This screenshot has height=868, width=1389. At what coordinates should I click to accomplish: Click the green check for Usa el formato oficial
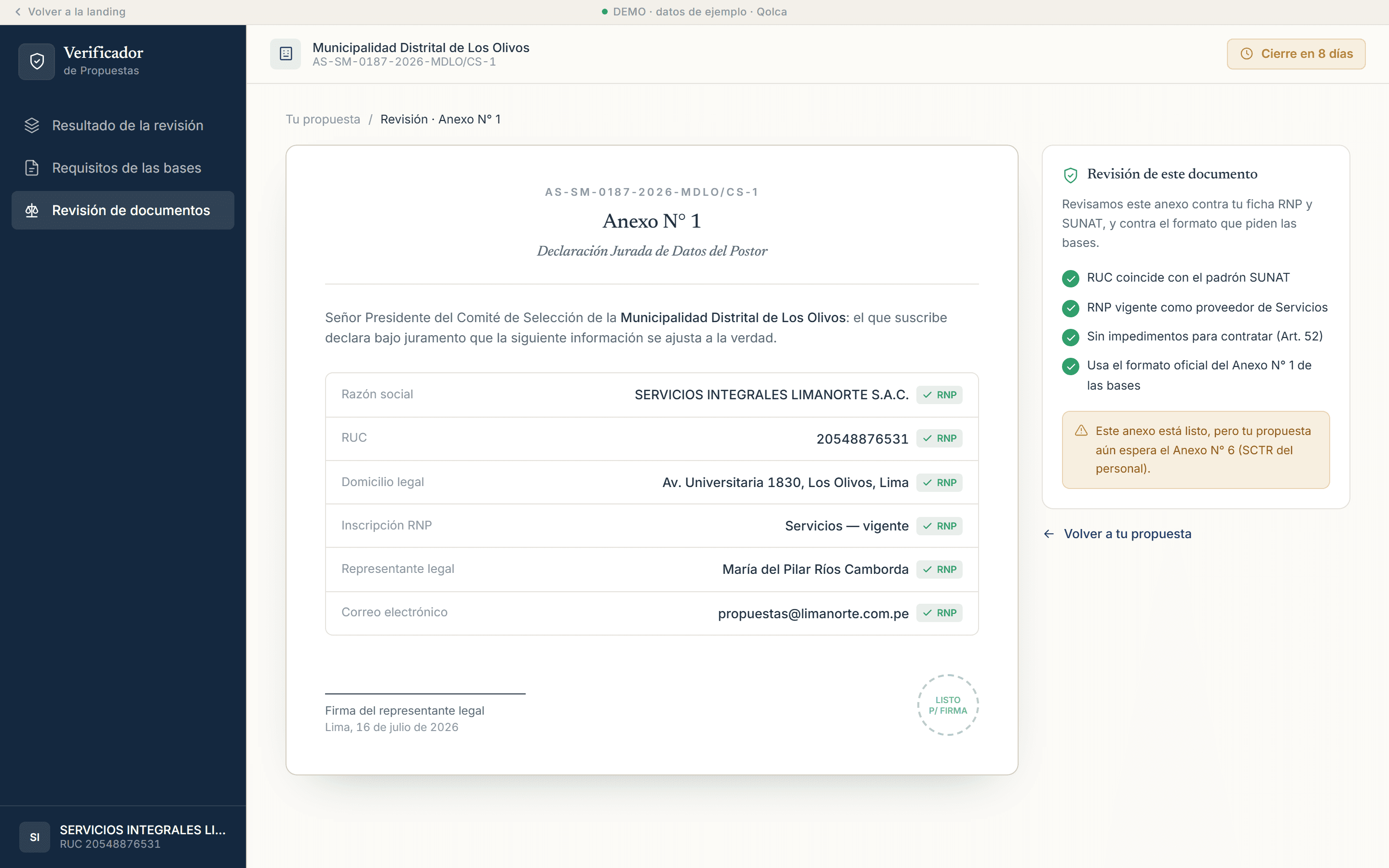pos(1071,366)
